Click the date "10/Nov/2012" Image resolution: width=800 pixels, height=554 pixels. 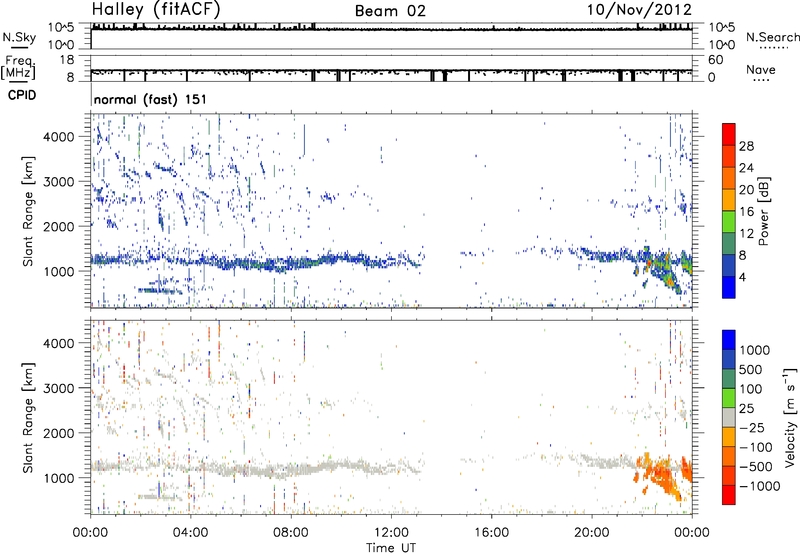[639, 10]
